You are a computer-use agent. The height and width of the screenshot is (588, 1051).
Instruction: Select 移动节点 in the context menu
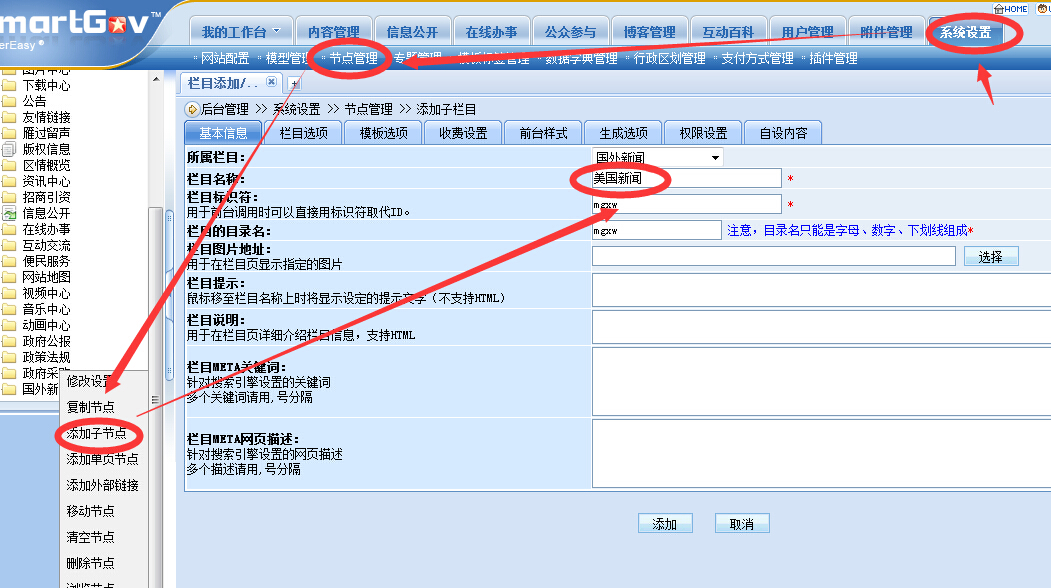[90, 511]
